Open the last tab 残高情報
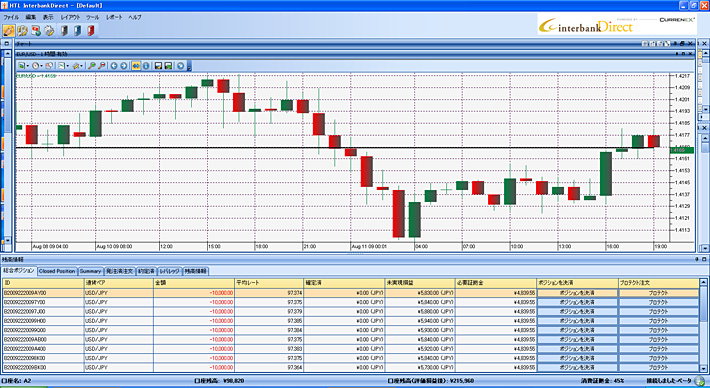710x388 pixels. tap(196, 271)
